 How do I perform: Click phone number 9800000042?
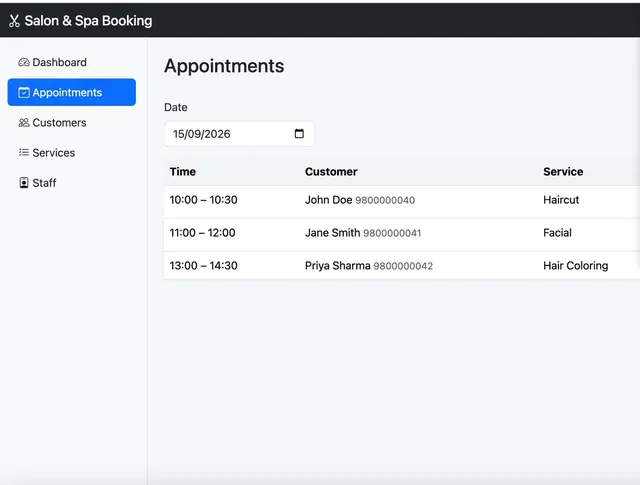coord(403,266)
